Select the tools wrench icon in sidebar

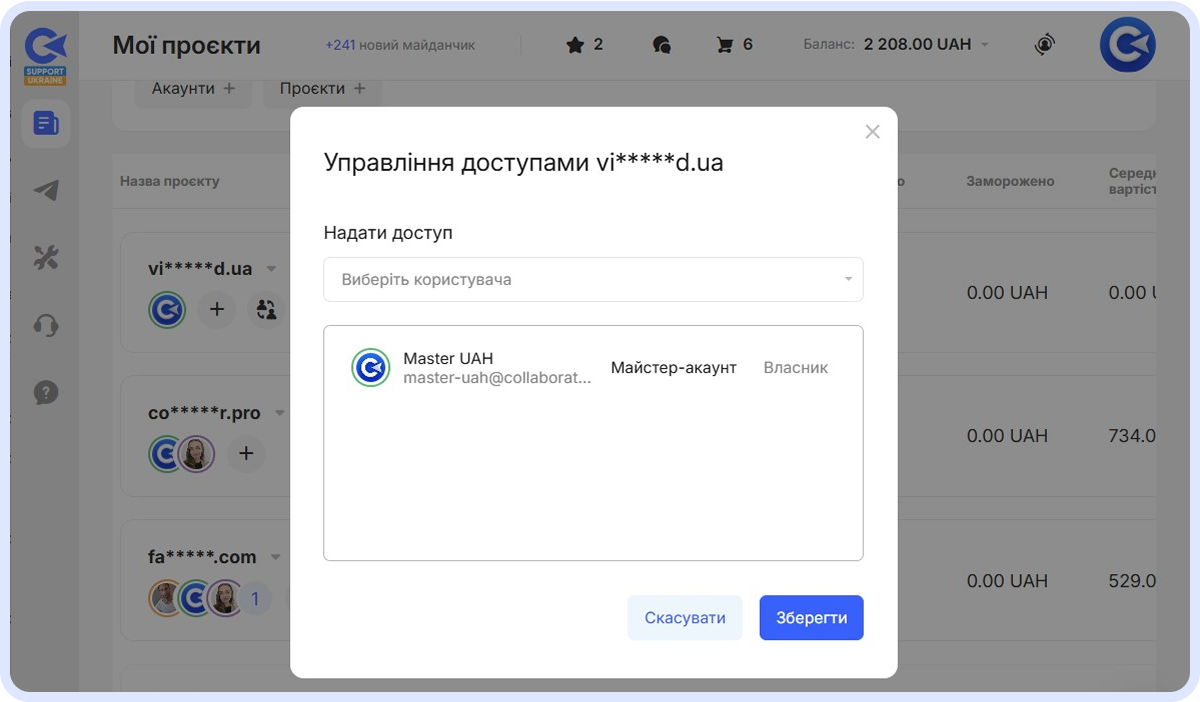[45, 257]
